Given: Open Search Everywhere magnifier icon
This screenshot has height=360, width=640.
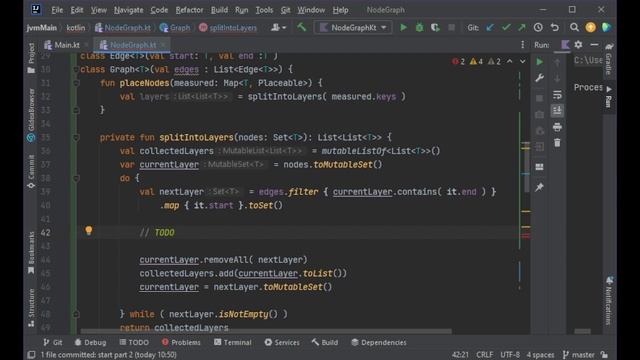Looking at the screenshot, I should (574, 27).
